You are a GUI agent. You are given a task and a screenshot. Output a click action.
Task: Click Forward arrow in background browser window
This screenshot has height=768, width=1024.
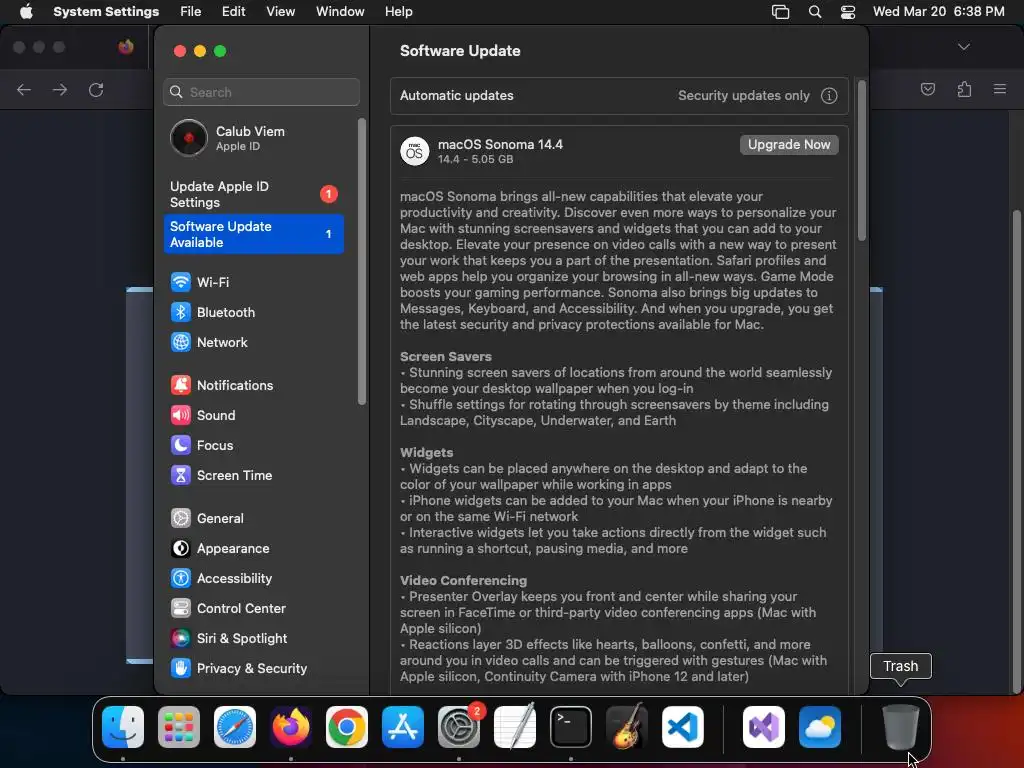pos(60,90)
